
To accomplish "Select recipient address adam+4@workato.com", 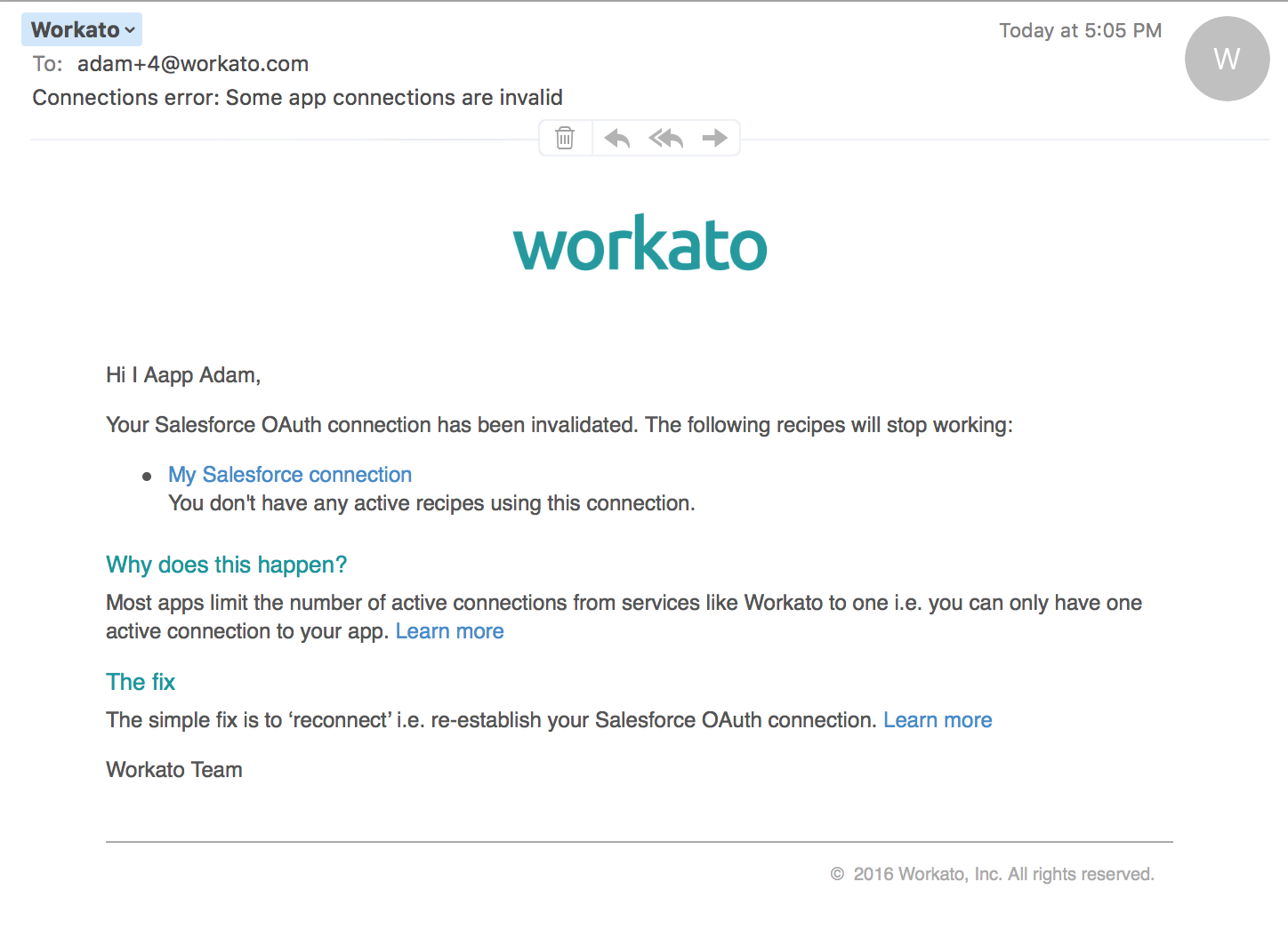I will [193, 64].
